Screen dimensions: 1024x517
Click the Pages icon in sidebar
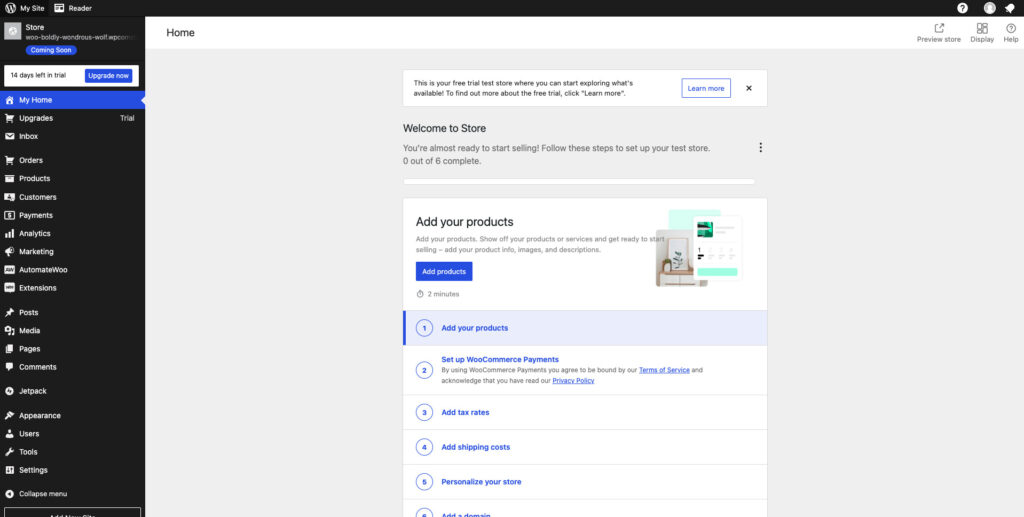click(9, 349)
